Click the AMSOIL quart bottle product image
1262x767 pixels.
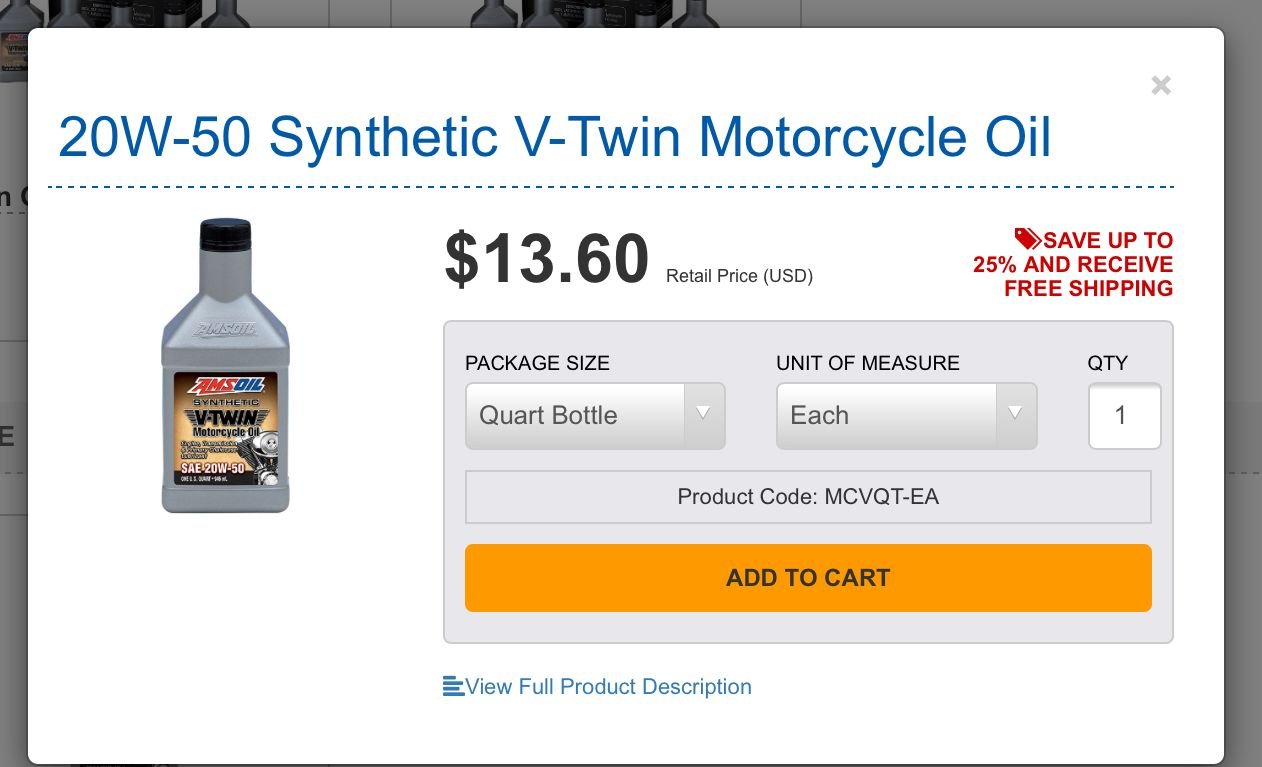point(226,366)
